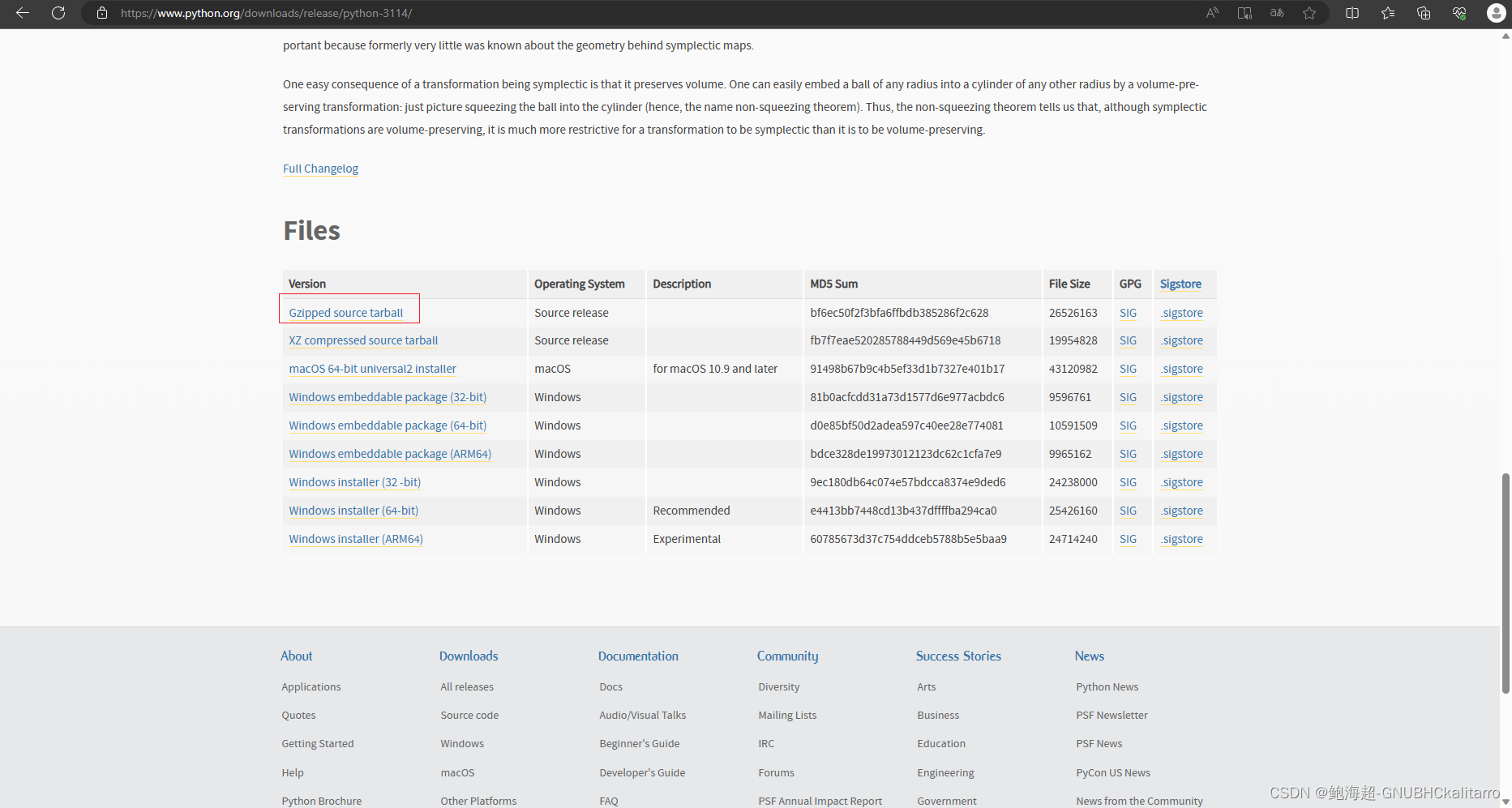Select MD5 sum bf6ec50f2f3bfa6ffbdb385286f2c628
1512x808 pixels.
[x=899, y=313]
